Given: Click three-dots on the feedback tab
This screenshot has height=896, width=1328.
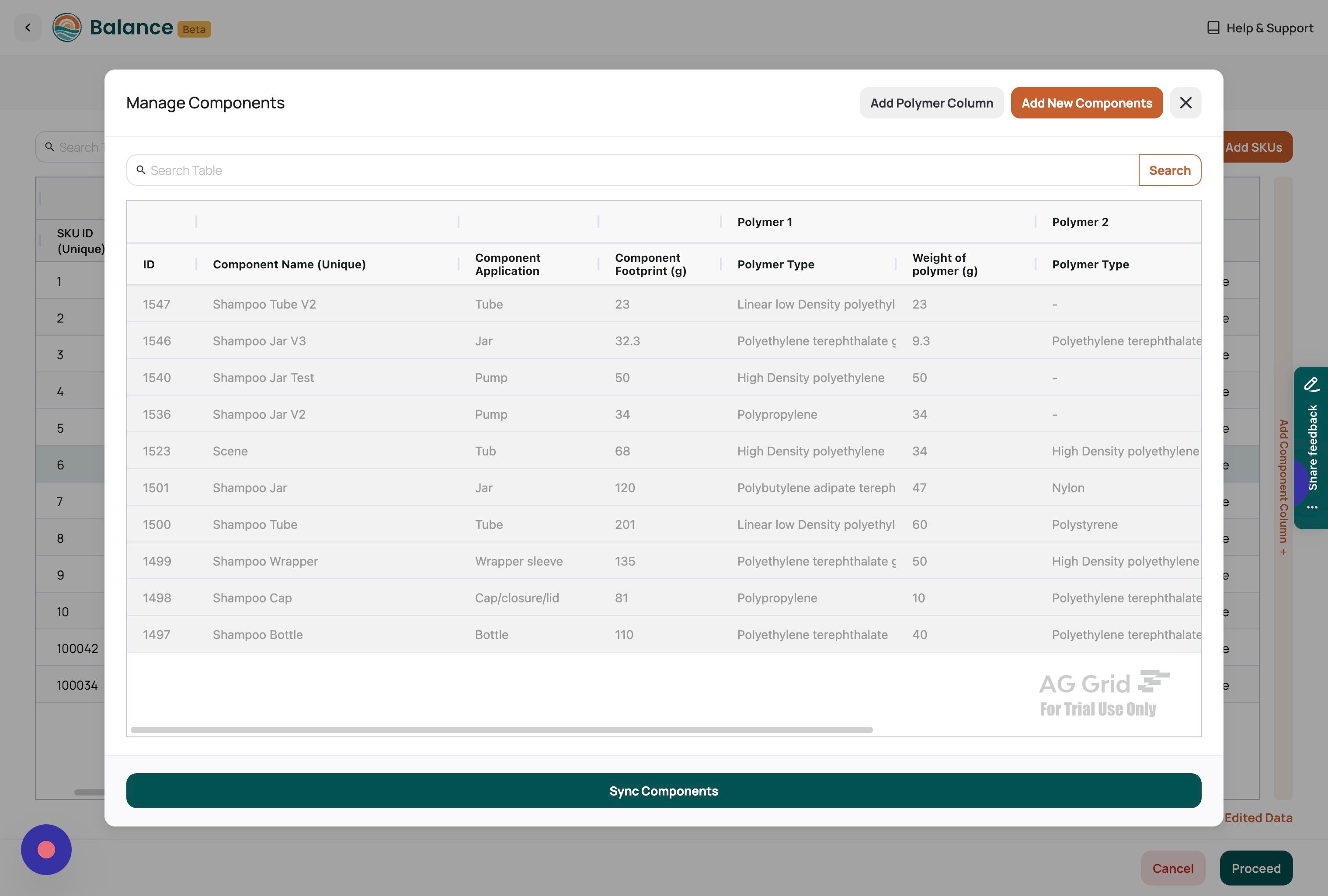Looking at the screenshot, I should pyautogui.click(x=1312, y=507).
